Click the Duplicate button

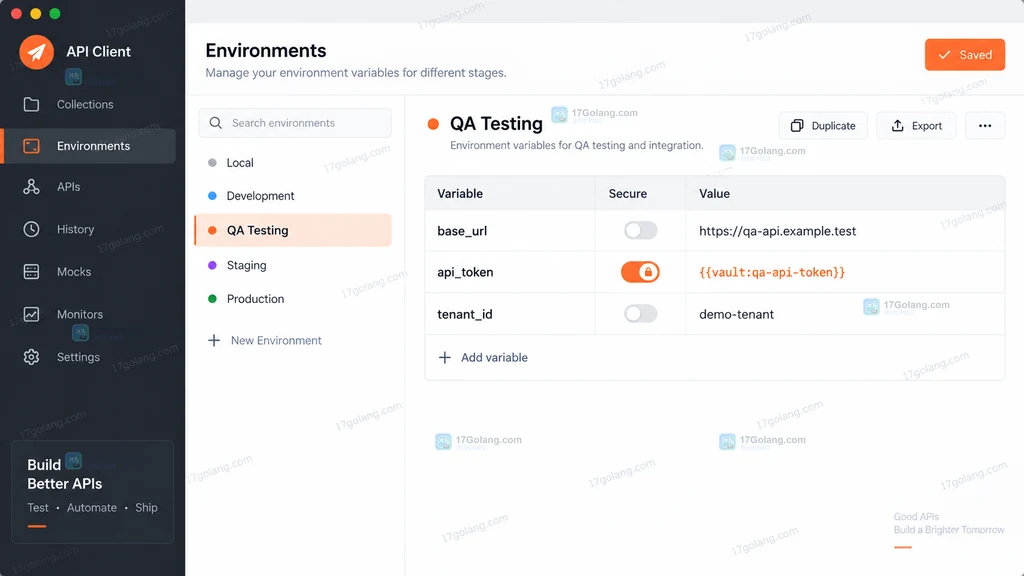tap(823, 125)
